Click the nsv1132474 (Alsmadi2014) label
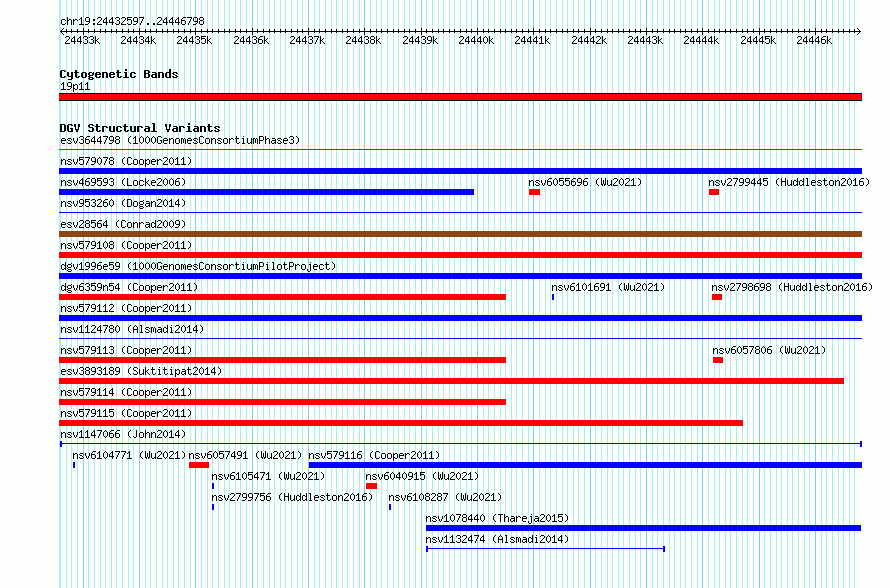Image resolution: width=890 pixels, height=588 pixels. [497, 539]
